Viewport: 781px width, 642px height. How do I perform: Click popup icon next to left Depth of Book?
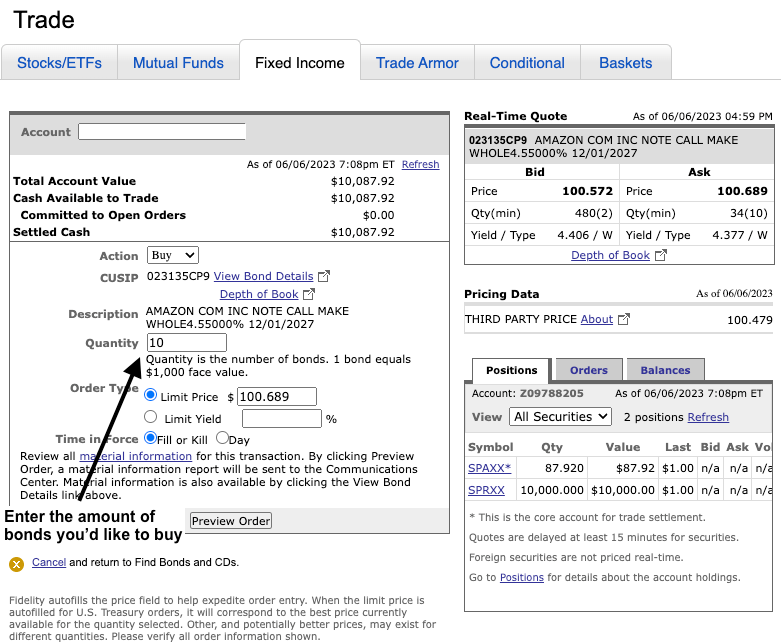[309, 294]
